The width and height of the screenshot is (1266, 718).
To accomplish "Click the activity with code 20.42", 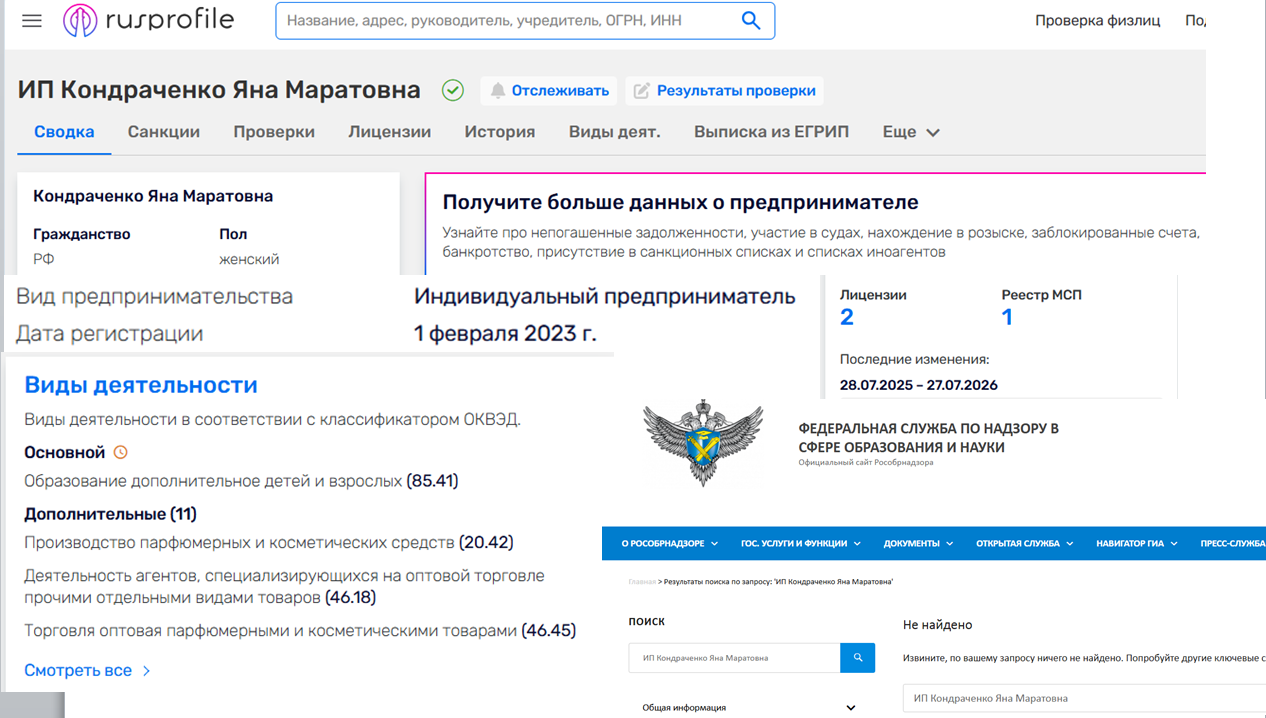I will point(269,543).
